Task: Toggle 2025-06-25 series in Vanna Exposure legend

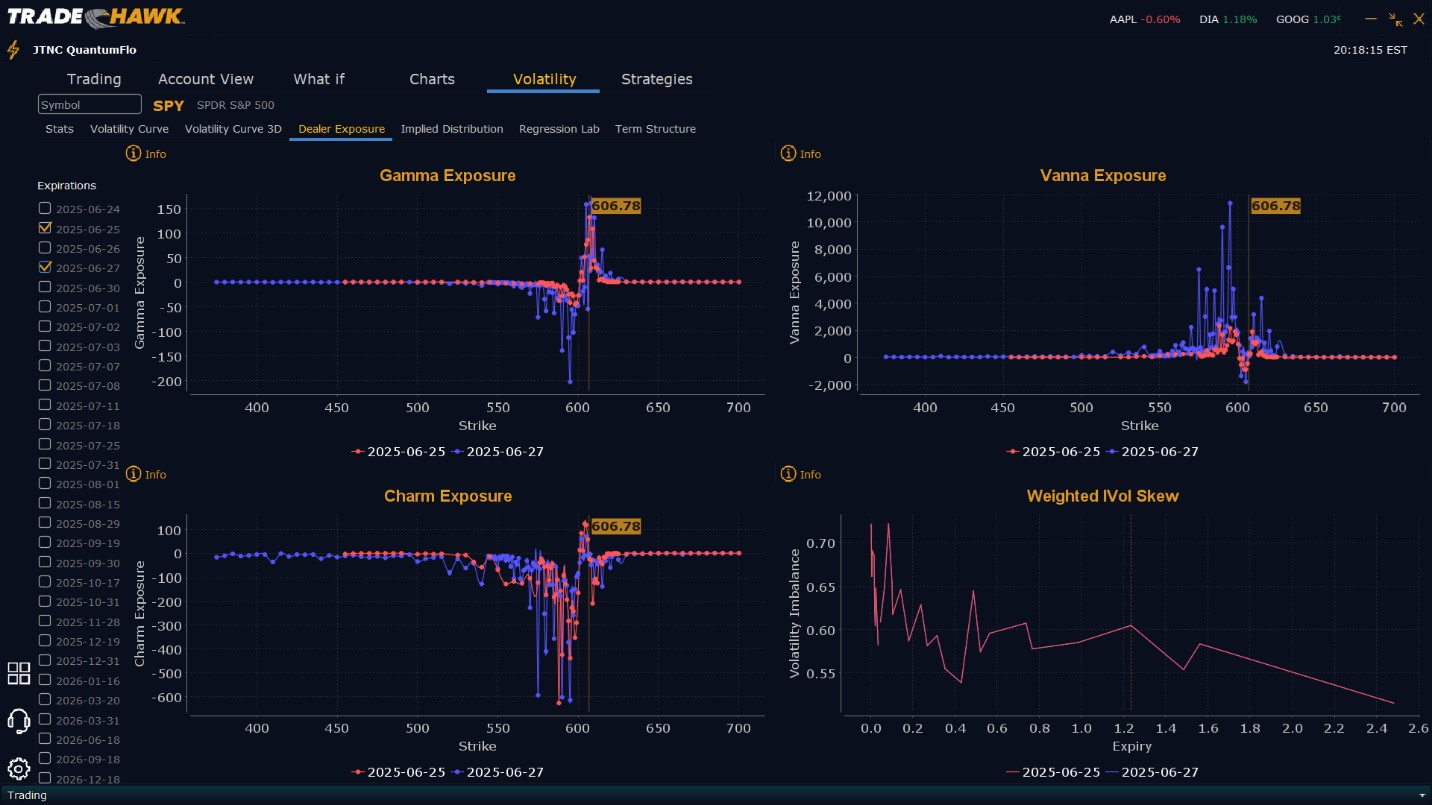Action: pos(1054,451)
